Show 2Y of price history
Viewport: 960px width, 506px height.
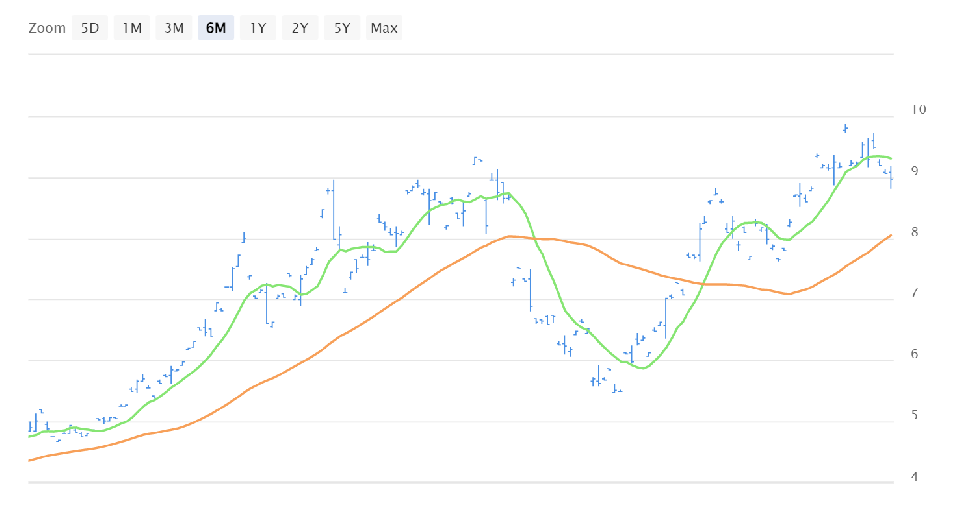point(300,28)
